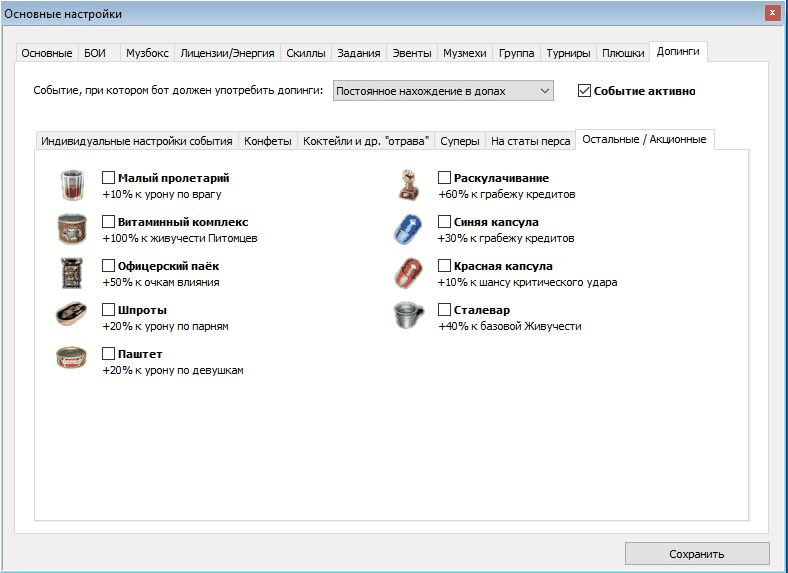Select the Эвенты tab
This screenshot has width=788, height=573.
412,53
